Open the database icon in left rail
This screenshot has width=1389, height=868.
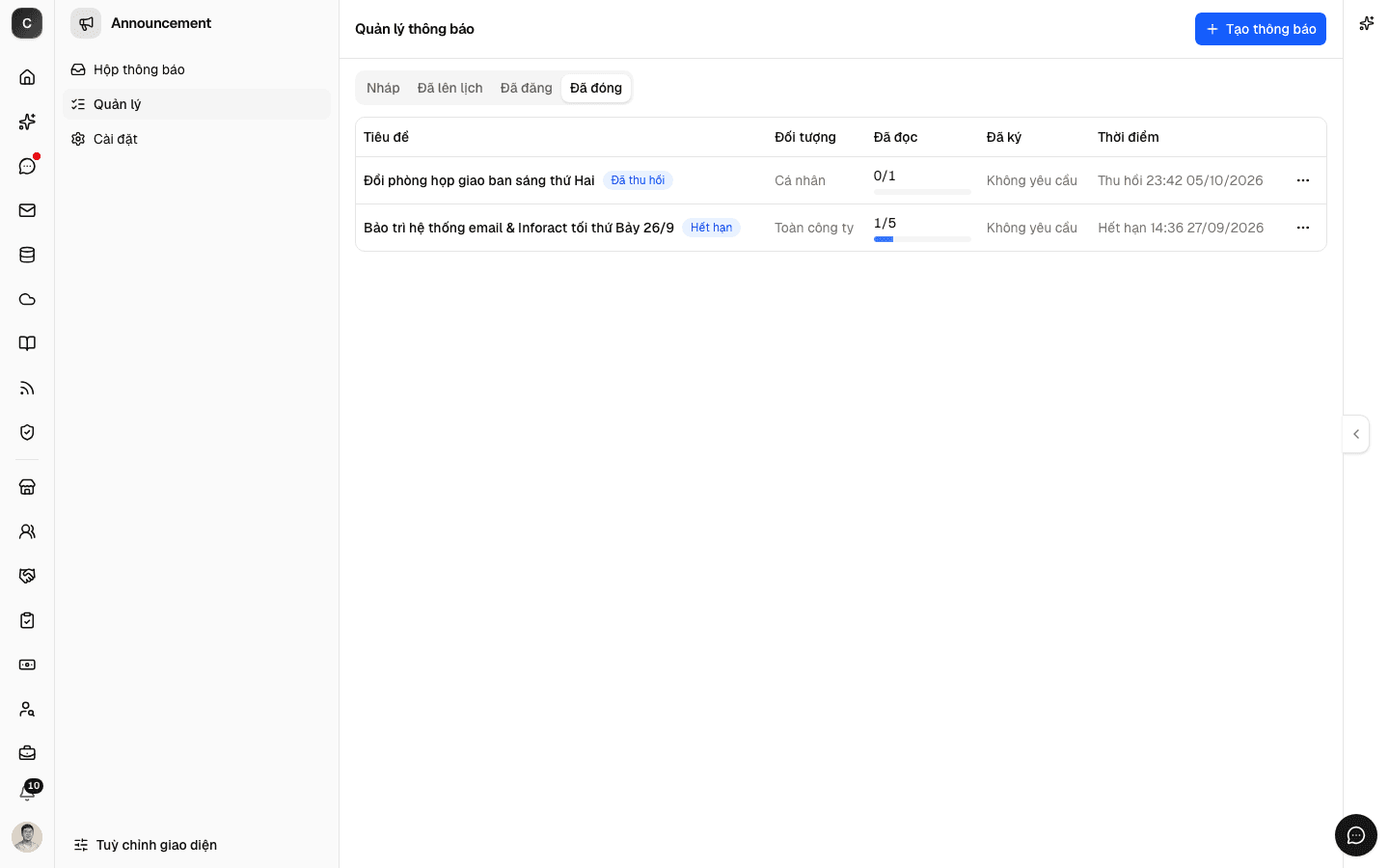pyautogui.click(x=27, y=255)
